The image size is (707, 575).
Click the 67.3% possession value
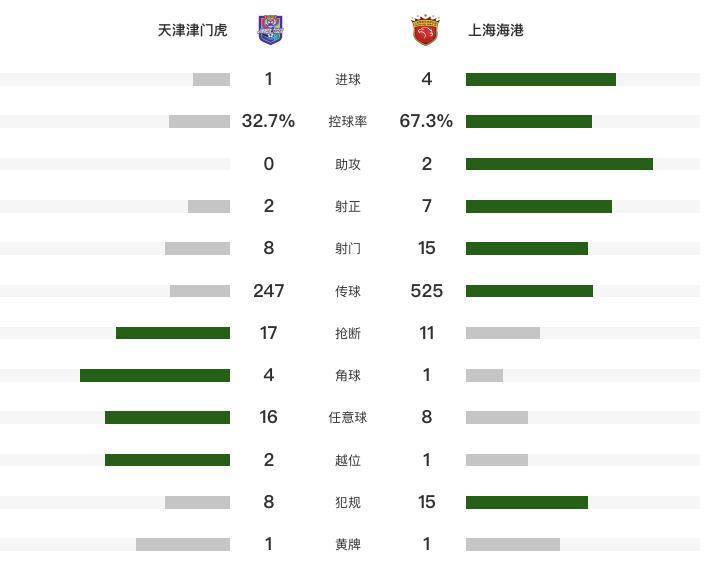coord(426,121)
